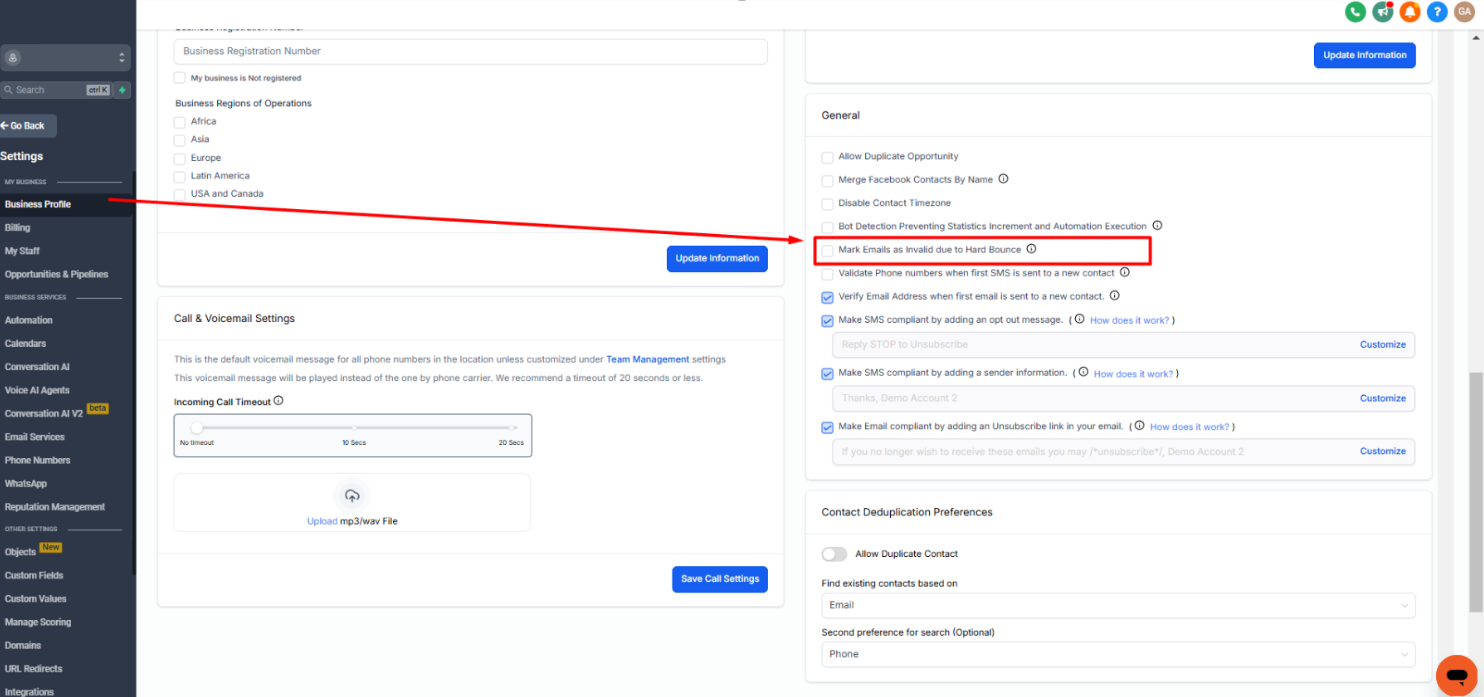Click the upload cloud icon for voicemail file
1484x697 pixels.
tap(352, 496)
